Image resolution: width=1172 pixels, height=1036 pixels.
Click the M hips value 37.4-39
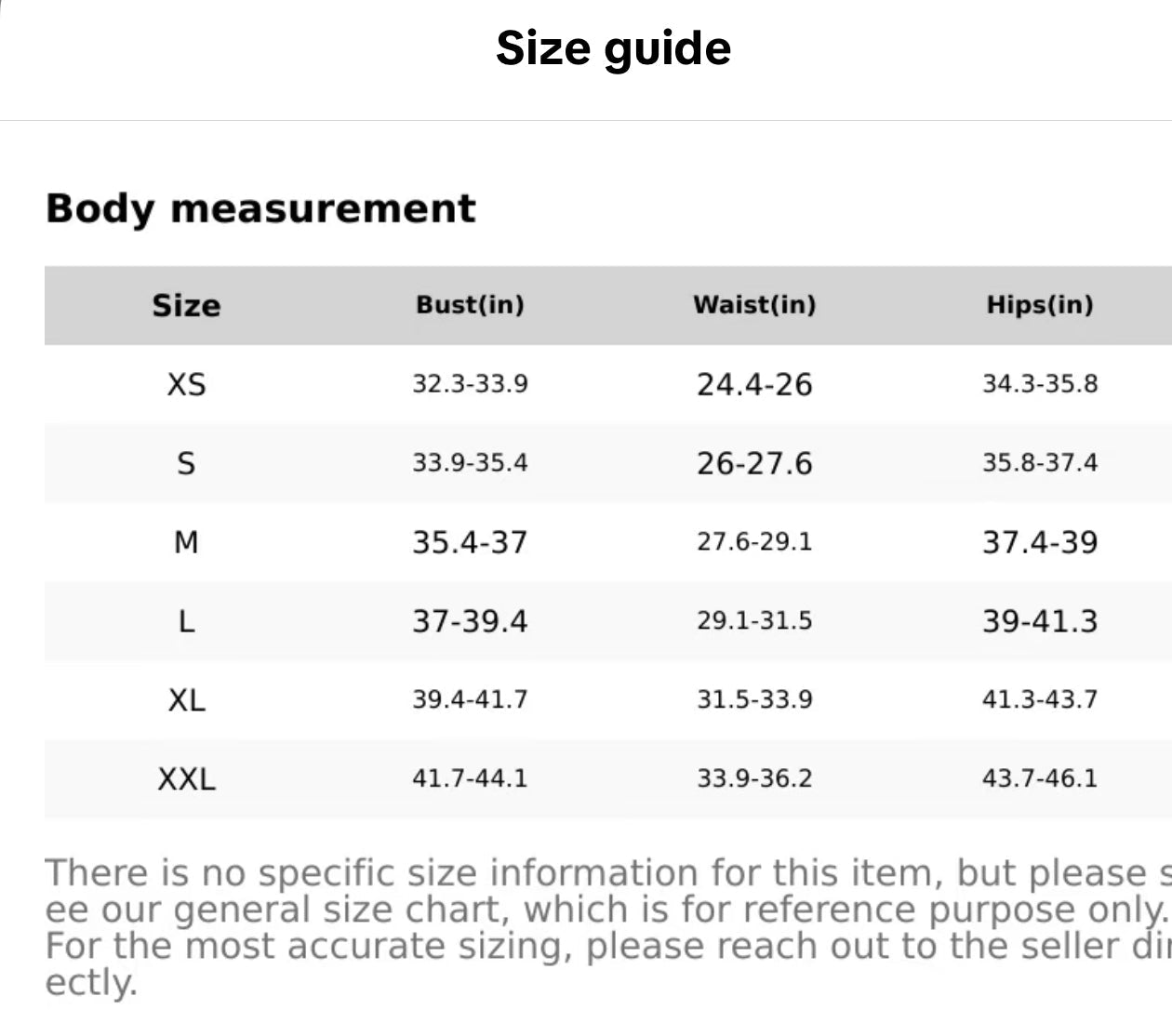[1040, 542]
